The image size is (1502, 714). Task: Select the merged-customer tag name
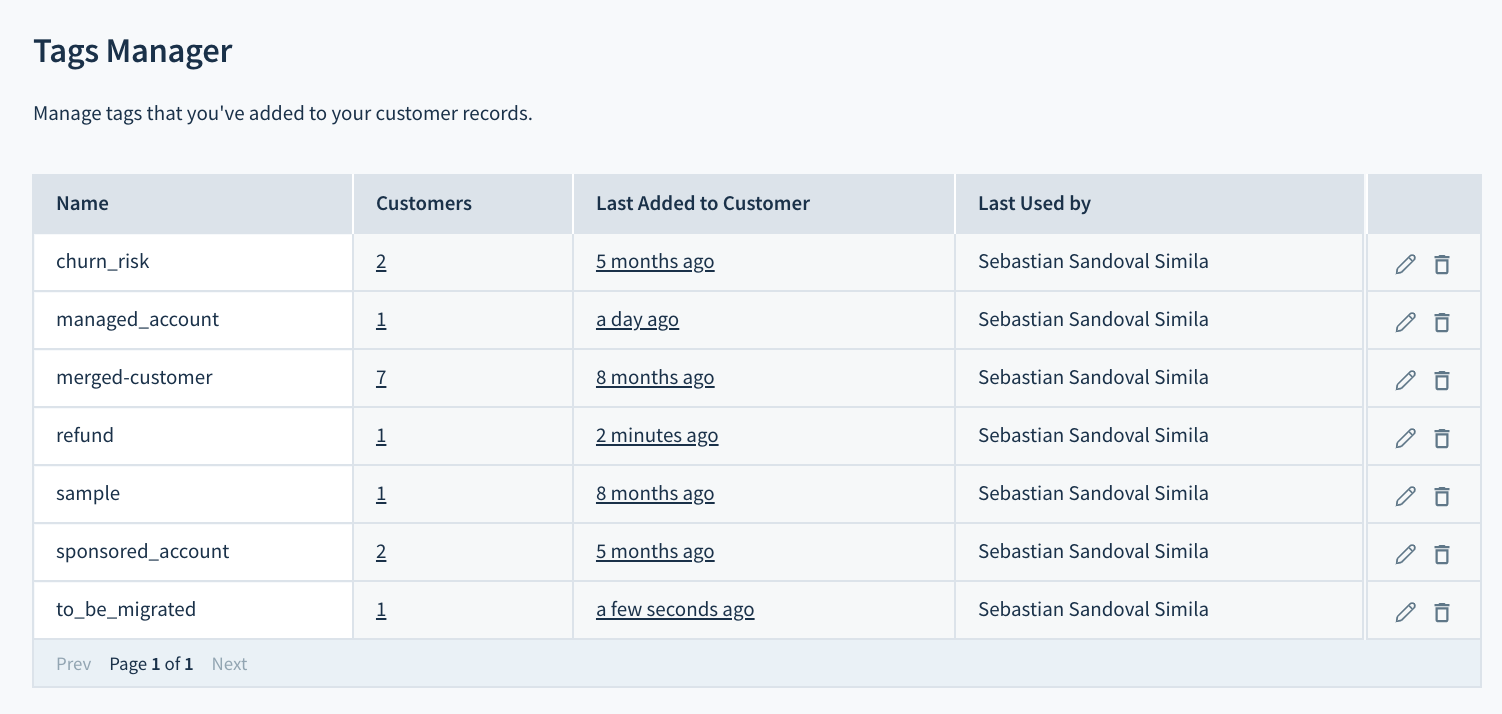(134, 378)
